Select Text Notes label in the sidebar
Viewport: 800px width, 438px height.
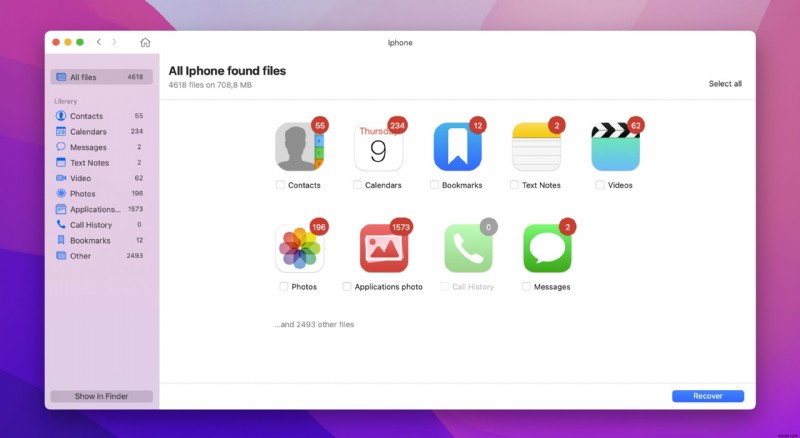pyautogui.click(x=89, y=163)
